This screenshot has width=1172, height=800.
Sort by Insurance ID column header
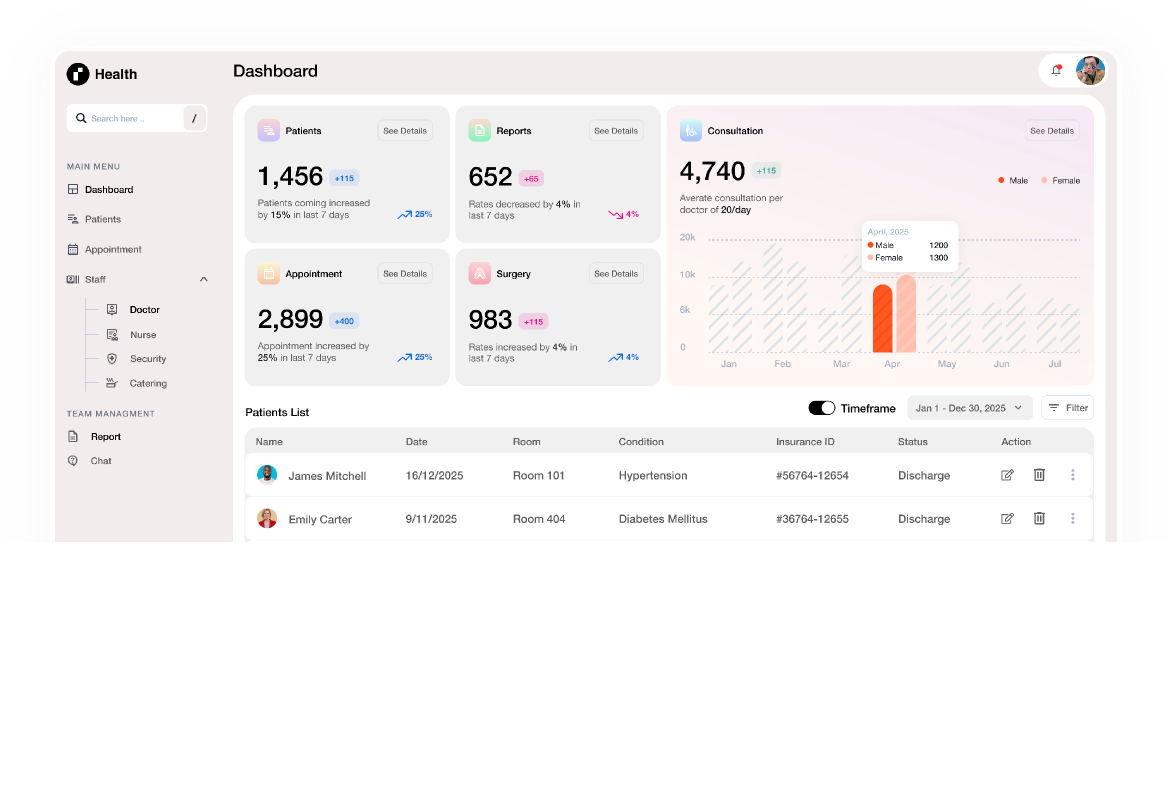[x=805, y=442]
